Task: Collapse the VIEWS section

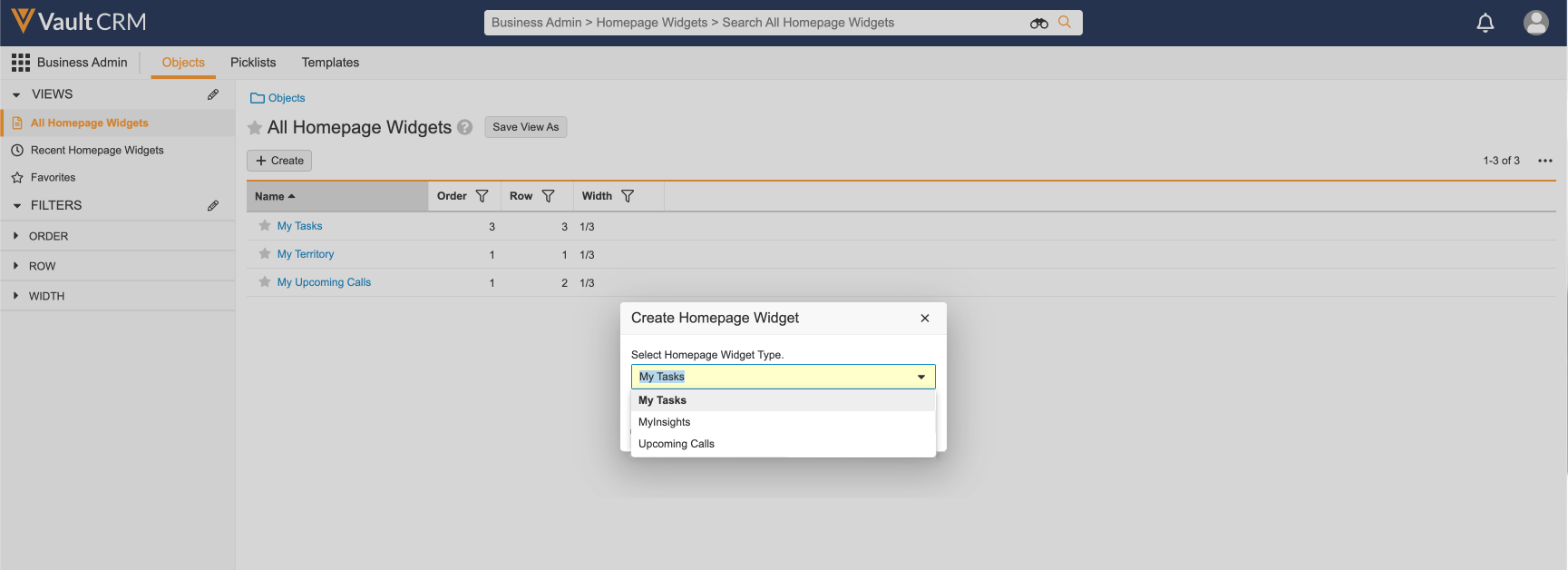Action: [16, 94]
